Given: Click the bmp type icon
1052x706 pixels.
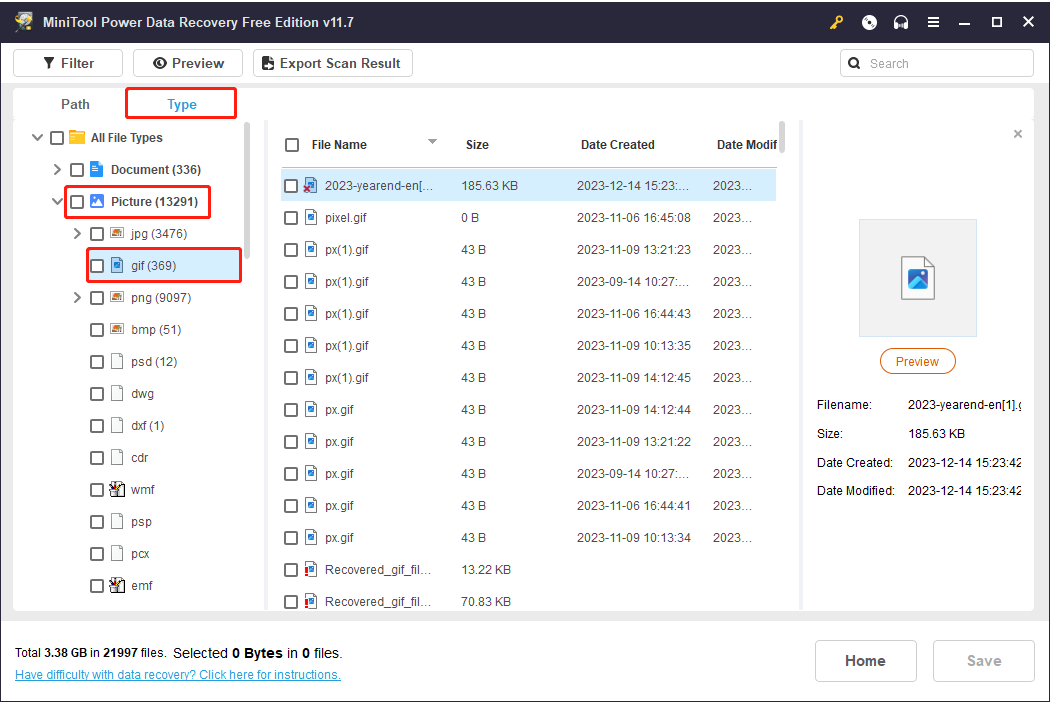Looking at the screenshot, I should (x=117, y=330).
